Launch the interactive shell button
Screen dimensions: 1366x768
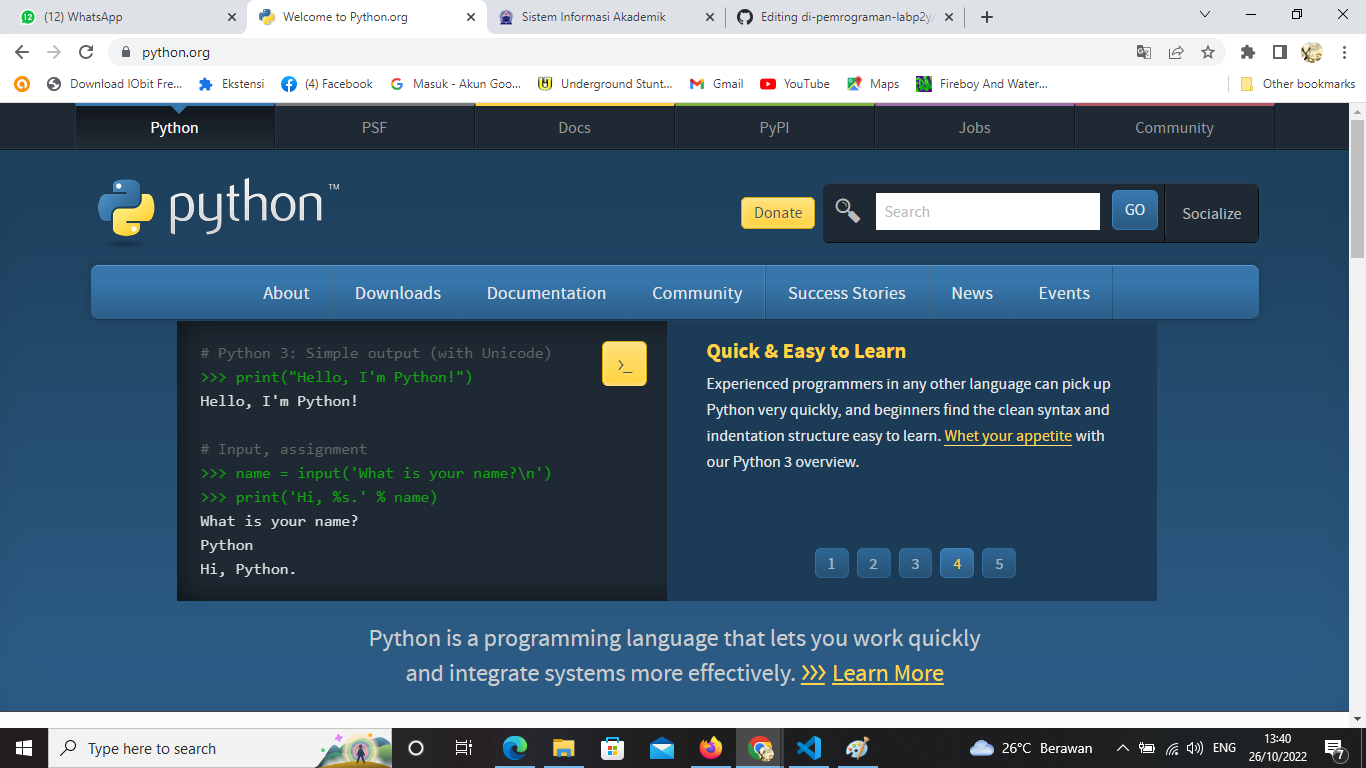624,364
